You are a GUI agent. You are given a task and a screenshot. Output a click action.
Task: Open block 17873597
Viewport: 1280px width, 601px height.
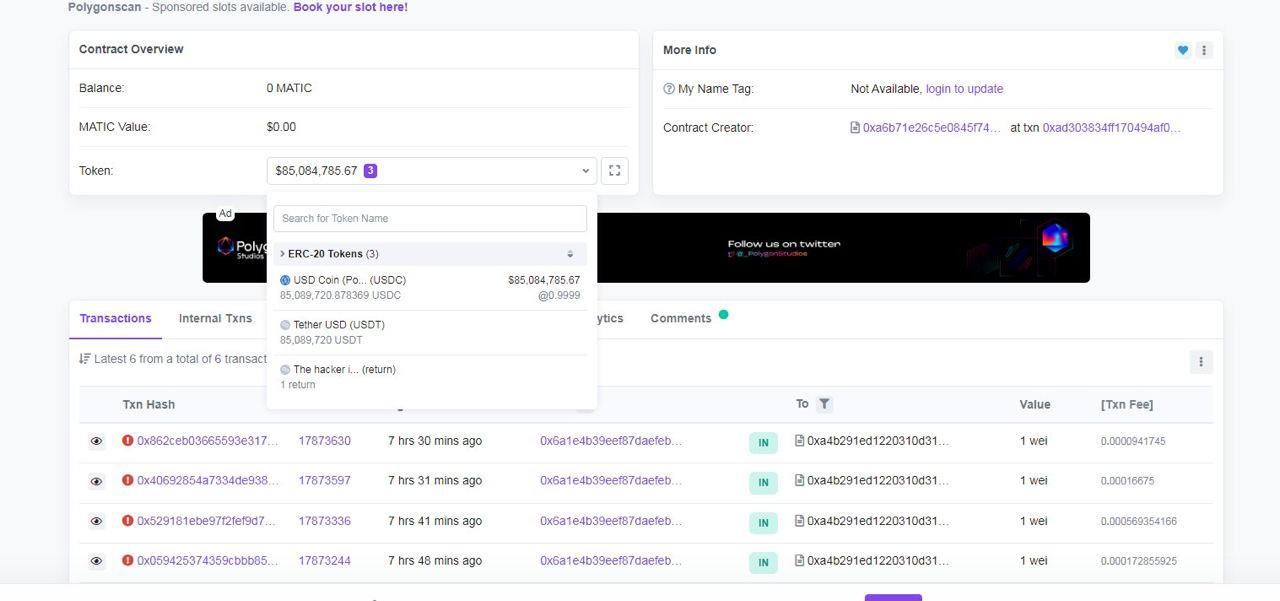324,481
